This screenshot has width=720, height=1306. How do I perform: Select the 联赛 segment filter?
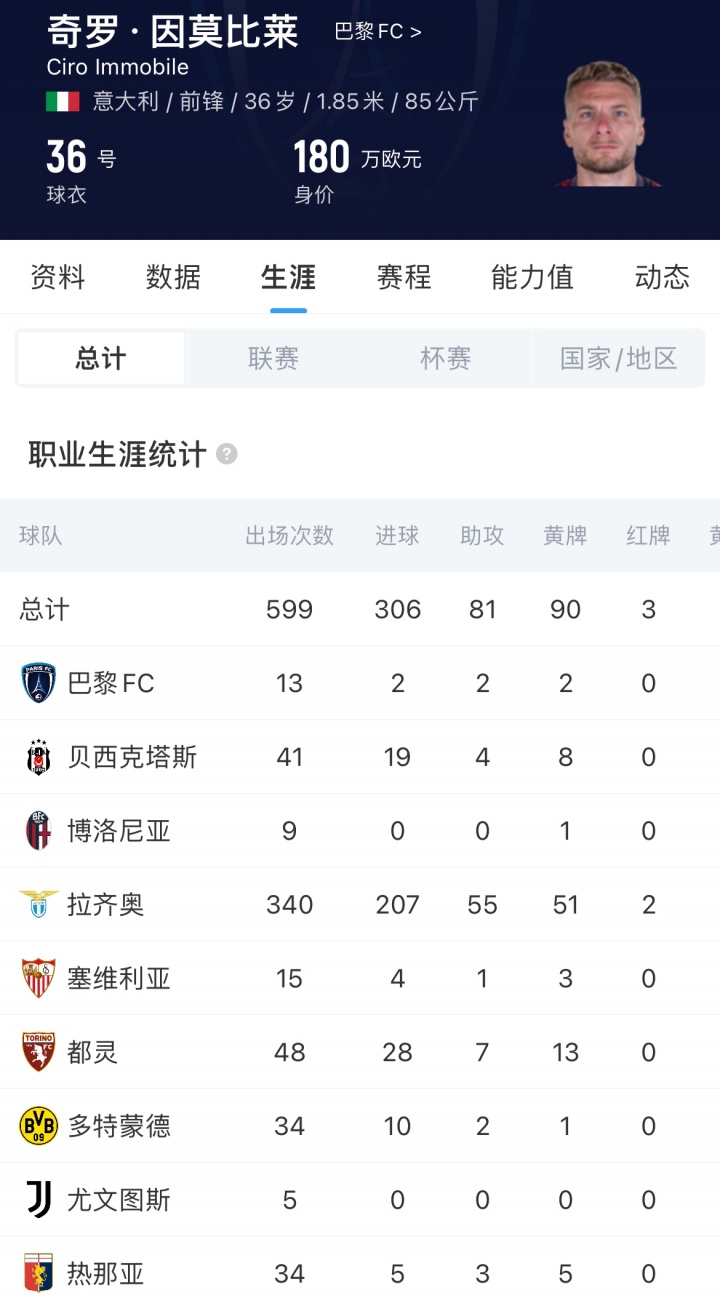[x=273, y=358]
